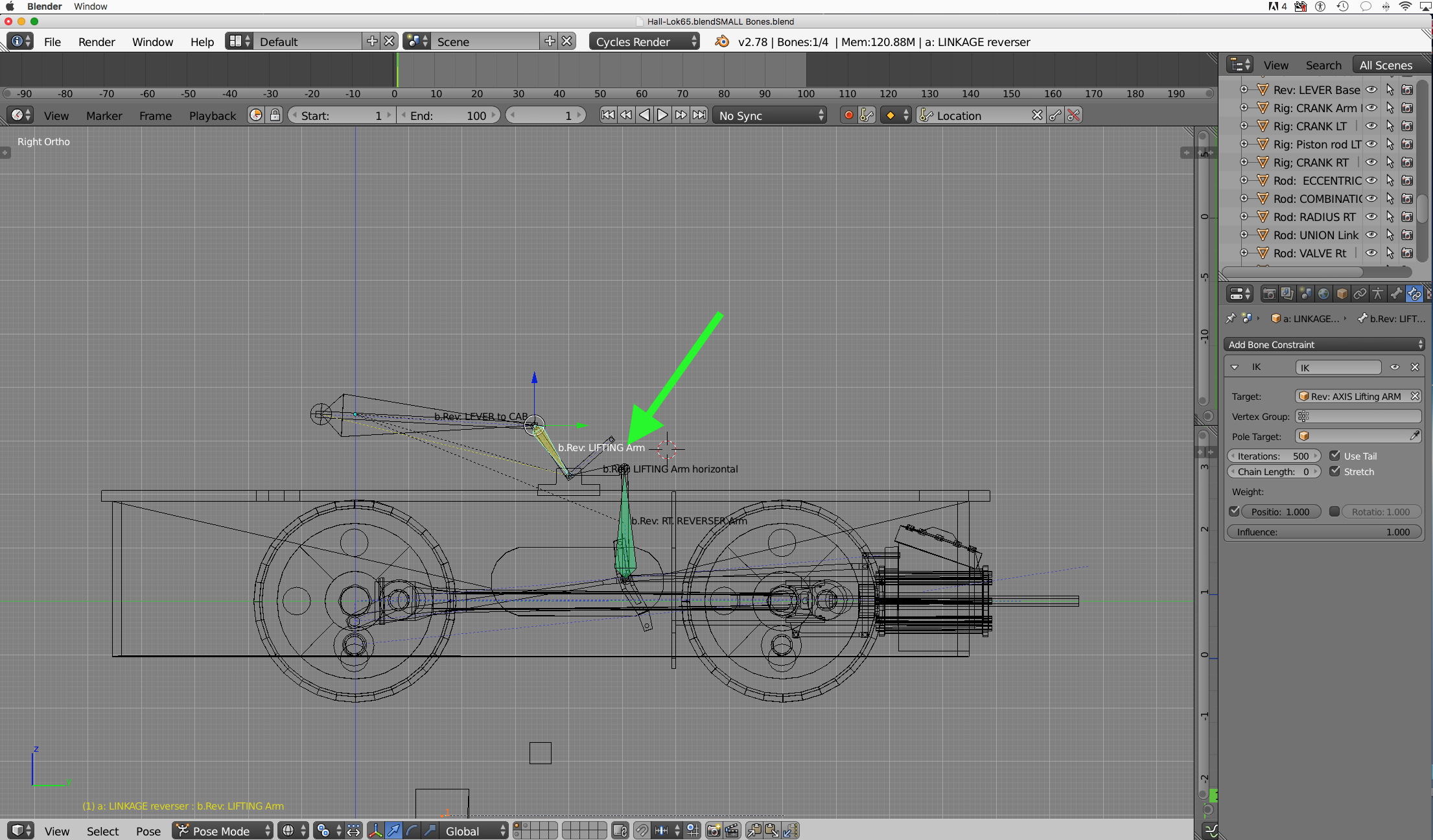Image resolution: width=1433 pixels, height=840 pixels.
Task: Toggle visibility of Rev: LEVER Base
Action: 1371,89
